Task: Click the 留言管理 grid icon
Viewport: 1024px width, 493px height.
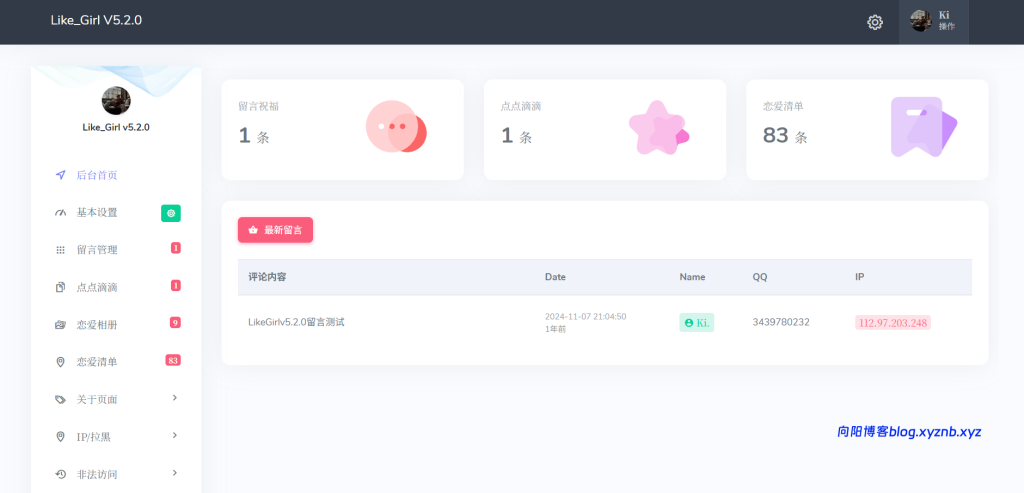Action: (61, 250)
